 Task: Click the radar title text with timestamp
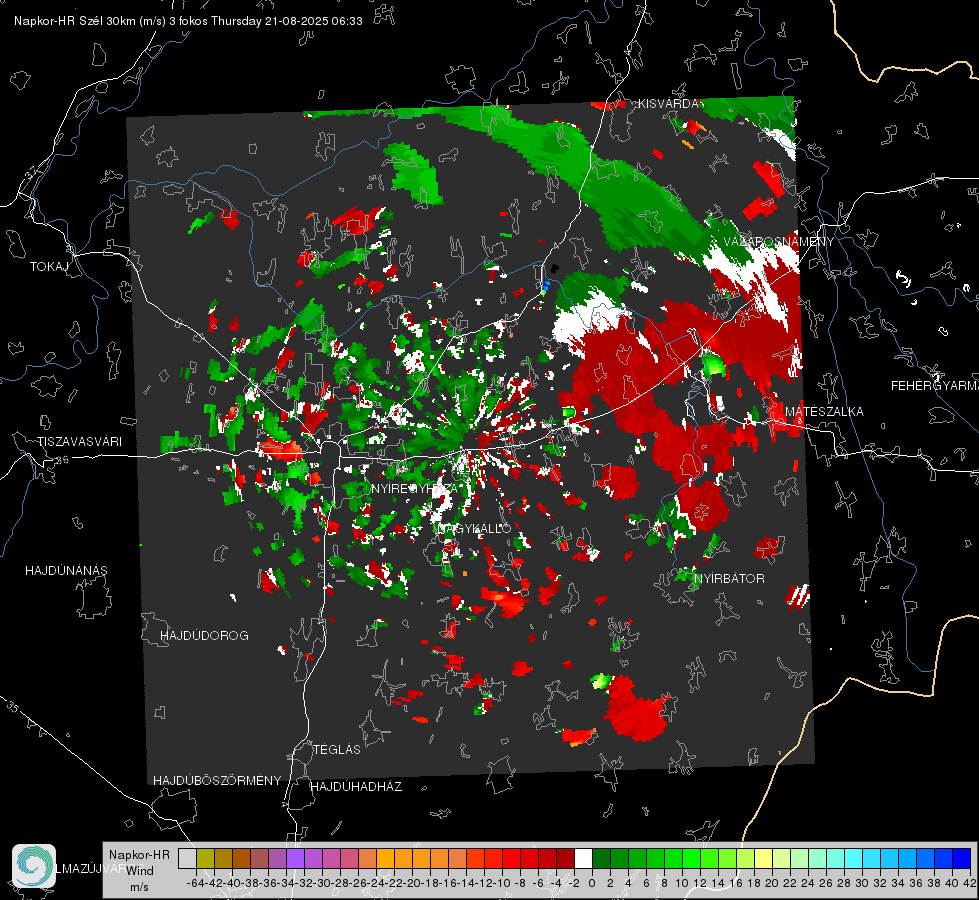188,21
